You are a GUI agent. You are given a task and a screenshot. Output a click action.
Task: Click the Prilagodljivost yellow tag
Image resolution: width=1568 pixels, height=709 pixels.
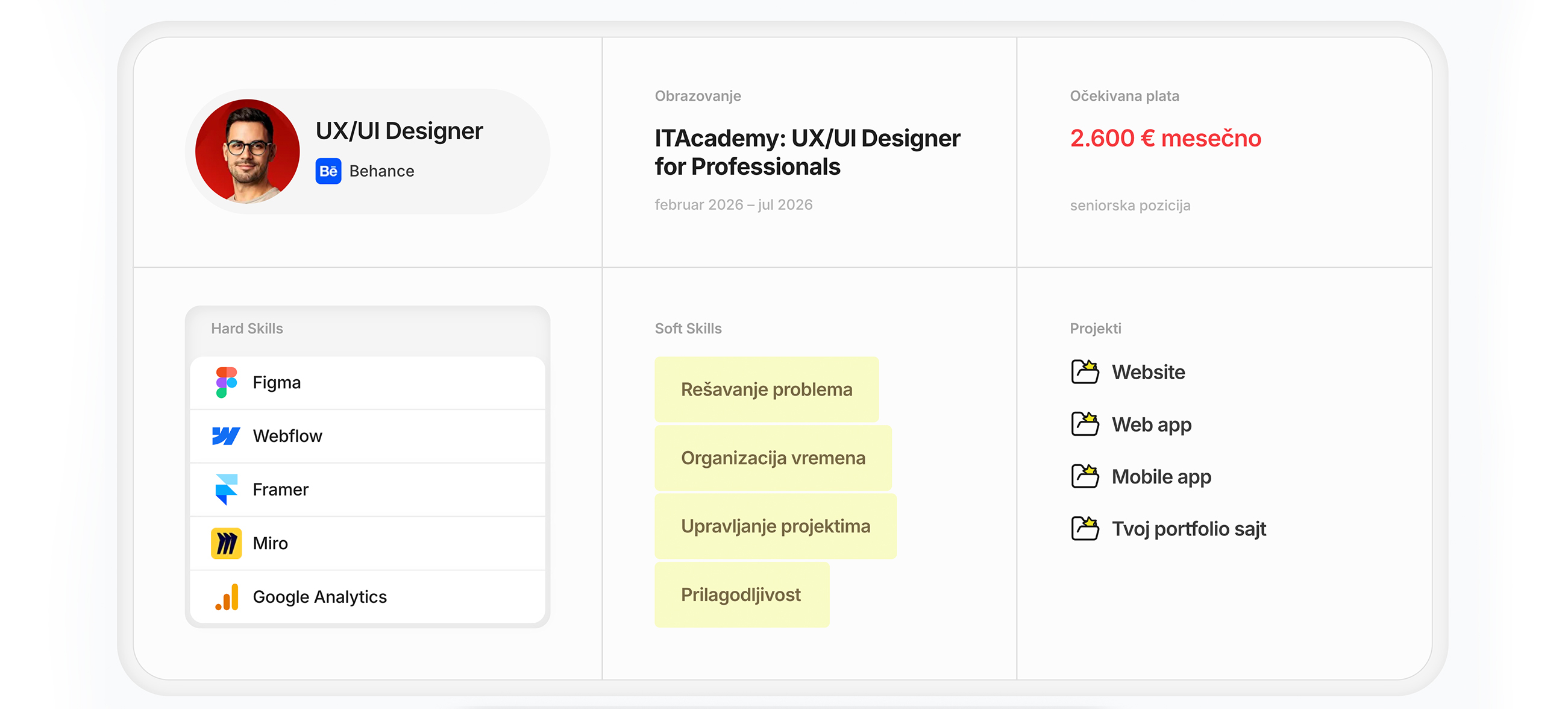point(741,594)
